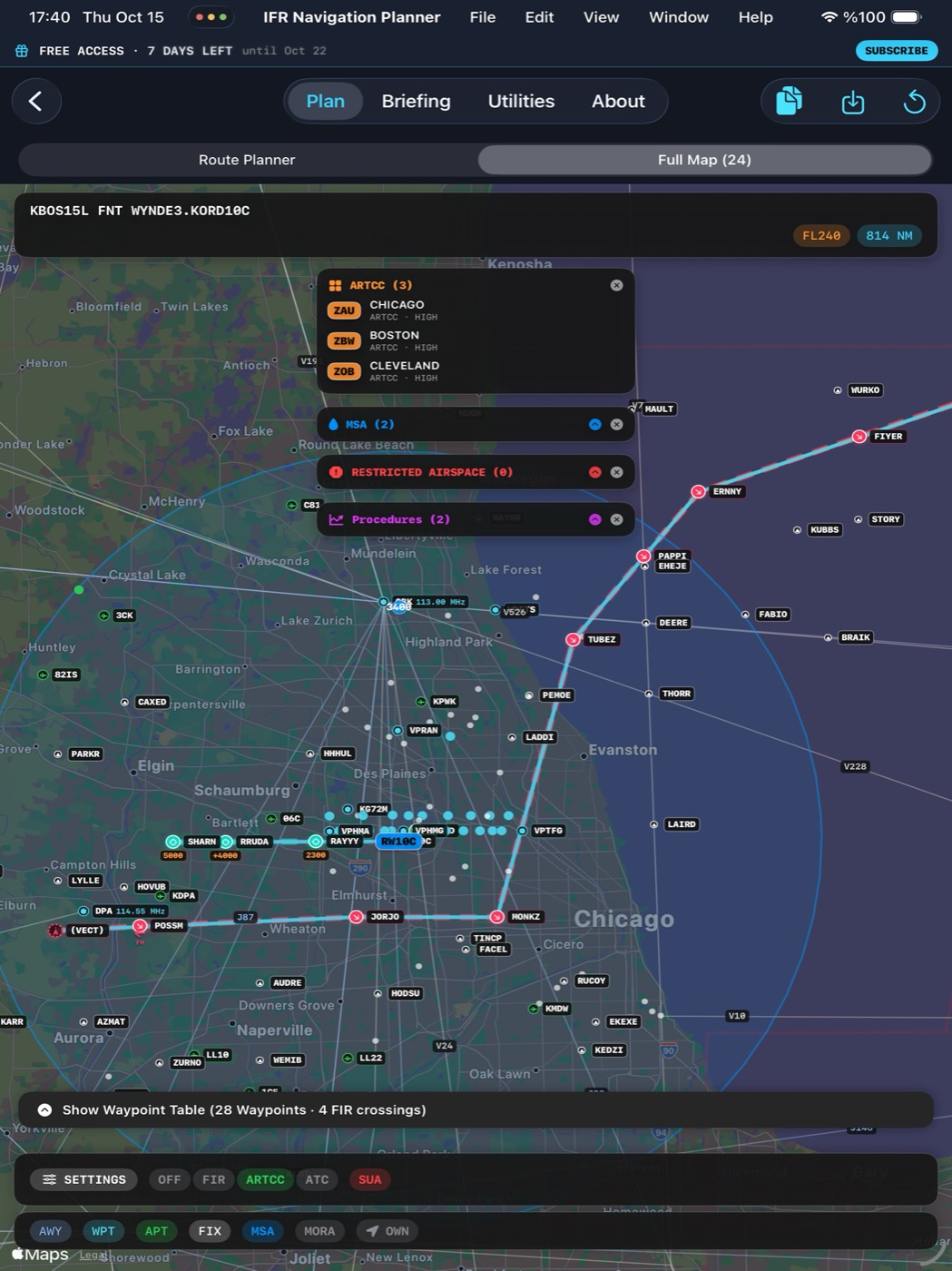Open the Edit menu
This screenshot has height=1271, width=952.
pos(539,17)
